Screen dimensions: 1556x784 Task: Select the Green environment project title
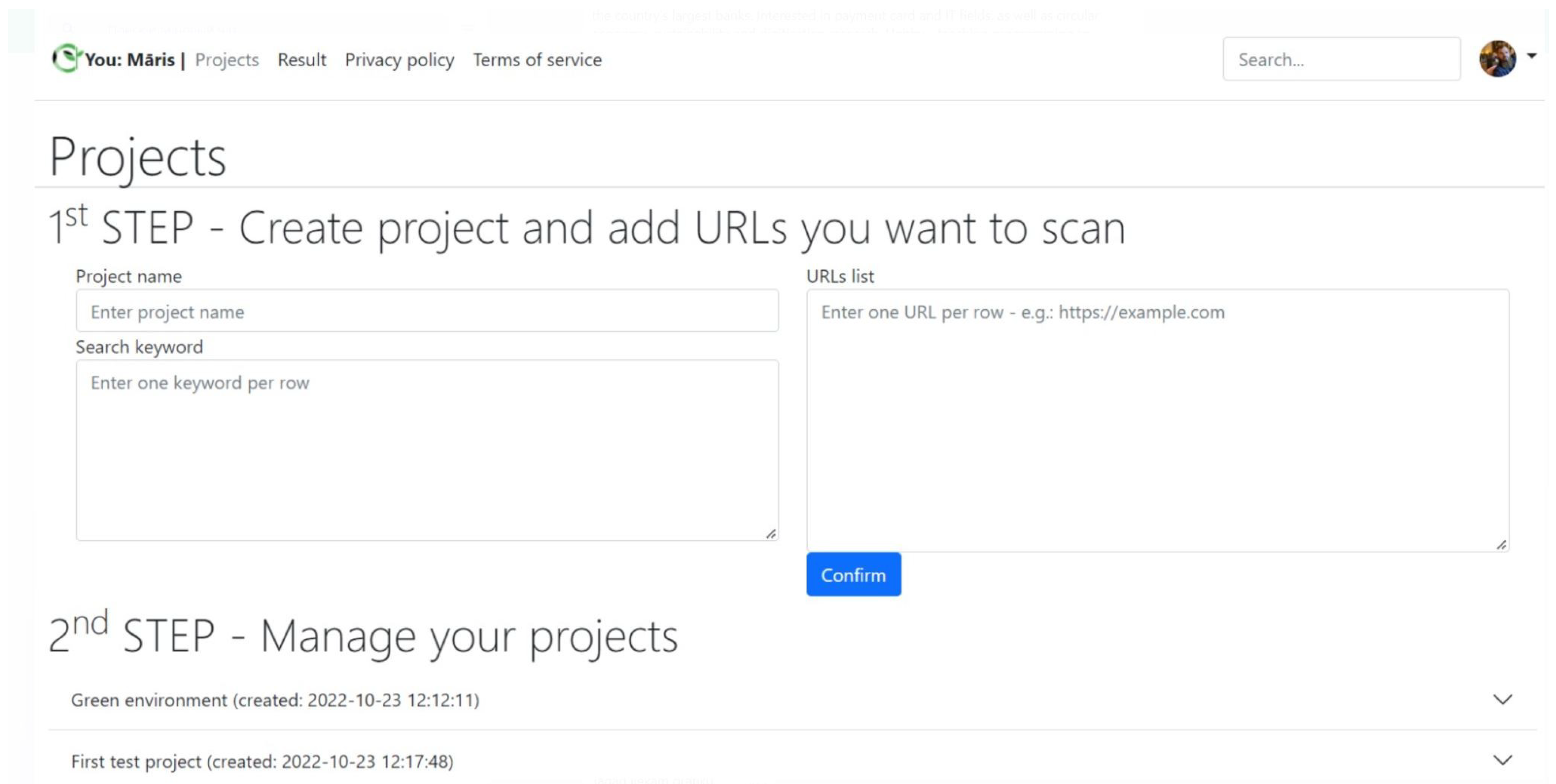point(275,699)
